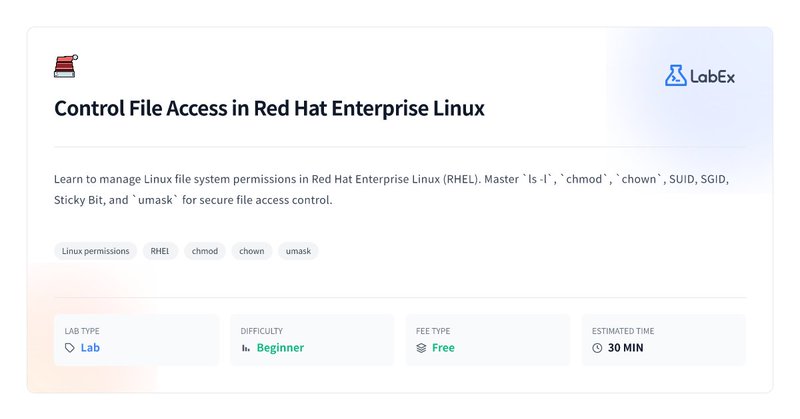
Task: Click the tag icon beside Lab
Action: [x=69, y=348]
